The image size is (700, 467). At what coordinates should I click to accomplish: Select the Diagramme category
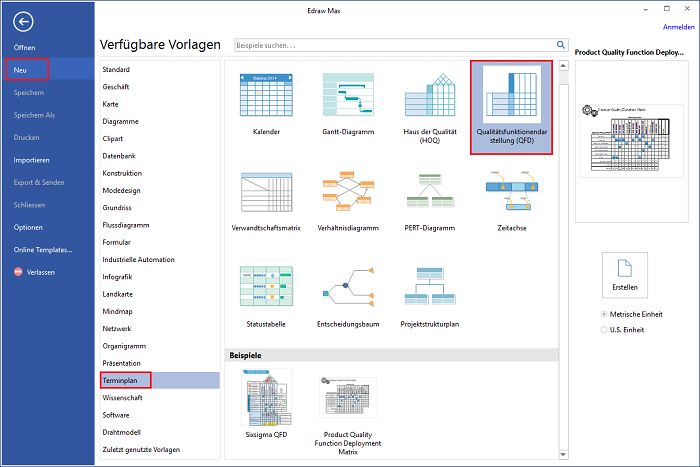121,121
